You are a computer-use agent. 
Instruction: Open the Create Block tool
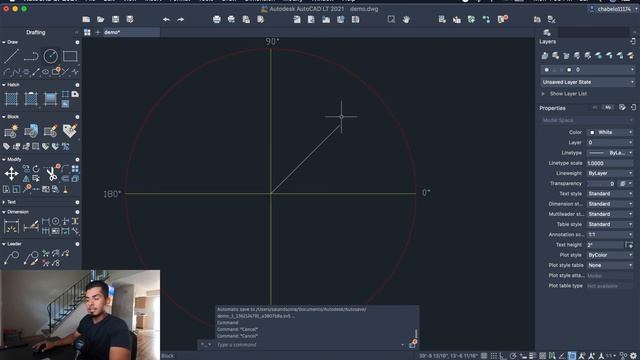pos(11,131)
